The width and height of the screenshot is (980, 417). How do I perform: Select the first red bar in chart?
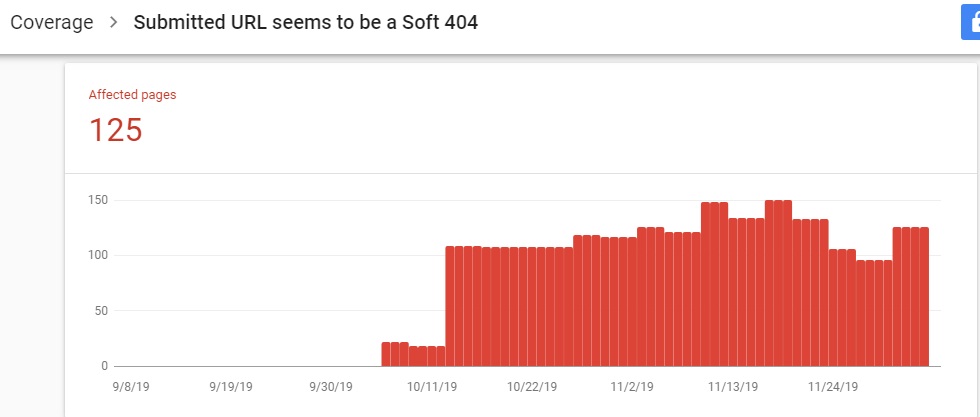[386, 354]
